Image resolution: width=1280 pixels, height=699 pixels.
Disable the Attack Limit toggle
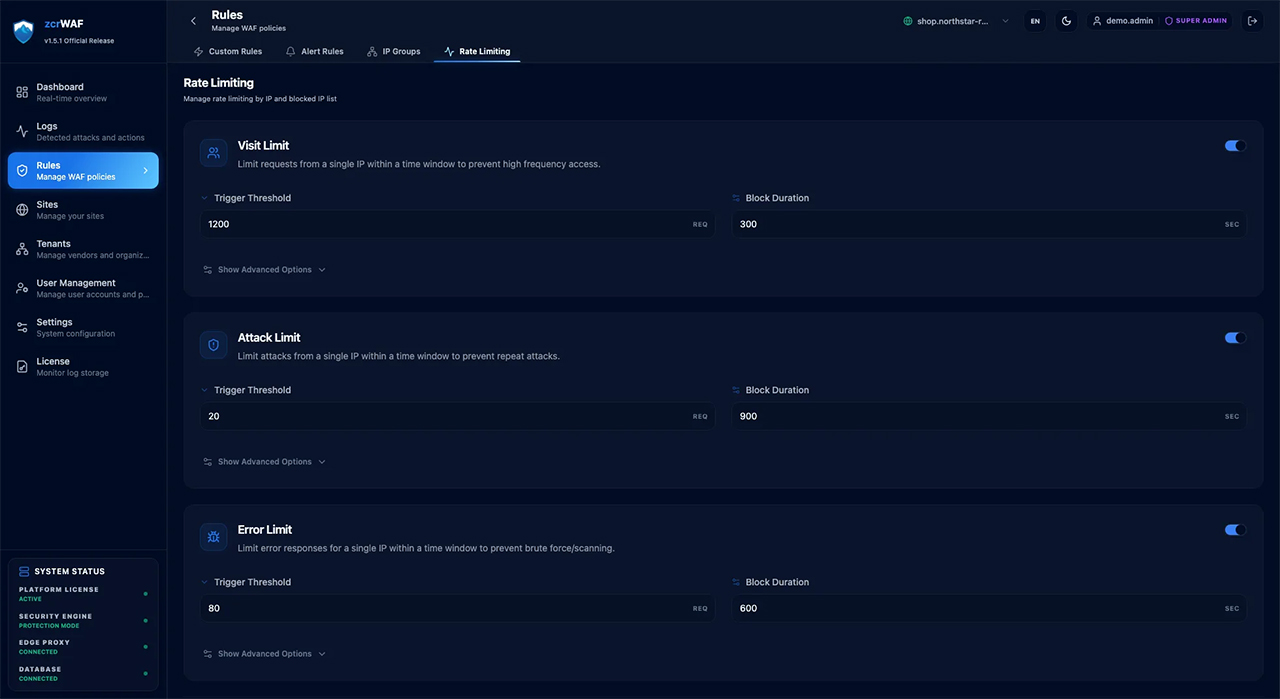point(1235,338)
